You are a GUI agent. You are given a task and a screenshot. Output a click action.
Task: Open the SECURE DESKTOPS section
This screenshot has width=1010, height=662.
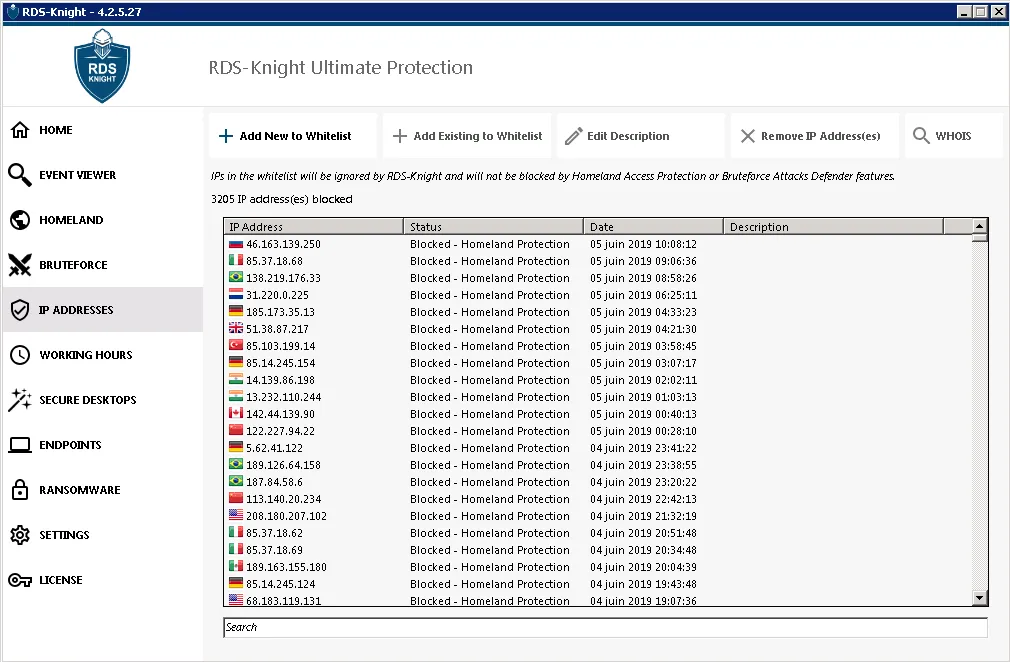point(102,400)
